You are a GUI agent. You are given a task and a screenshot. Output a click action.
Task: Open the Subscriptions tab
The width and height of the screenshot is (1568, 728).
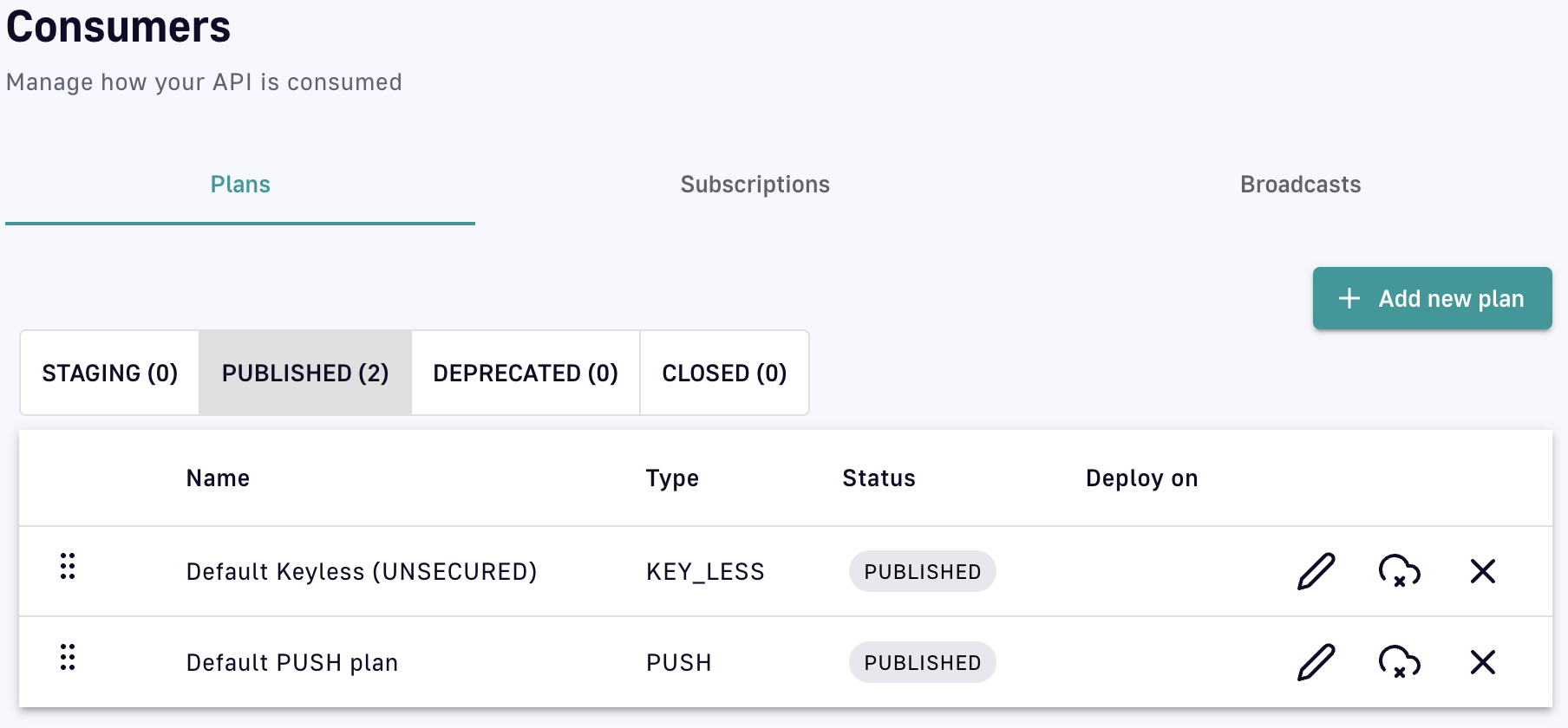(x=755, y=185)
